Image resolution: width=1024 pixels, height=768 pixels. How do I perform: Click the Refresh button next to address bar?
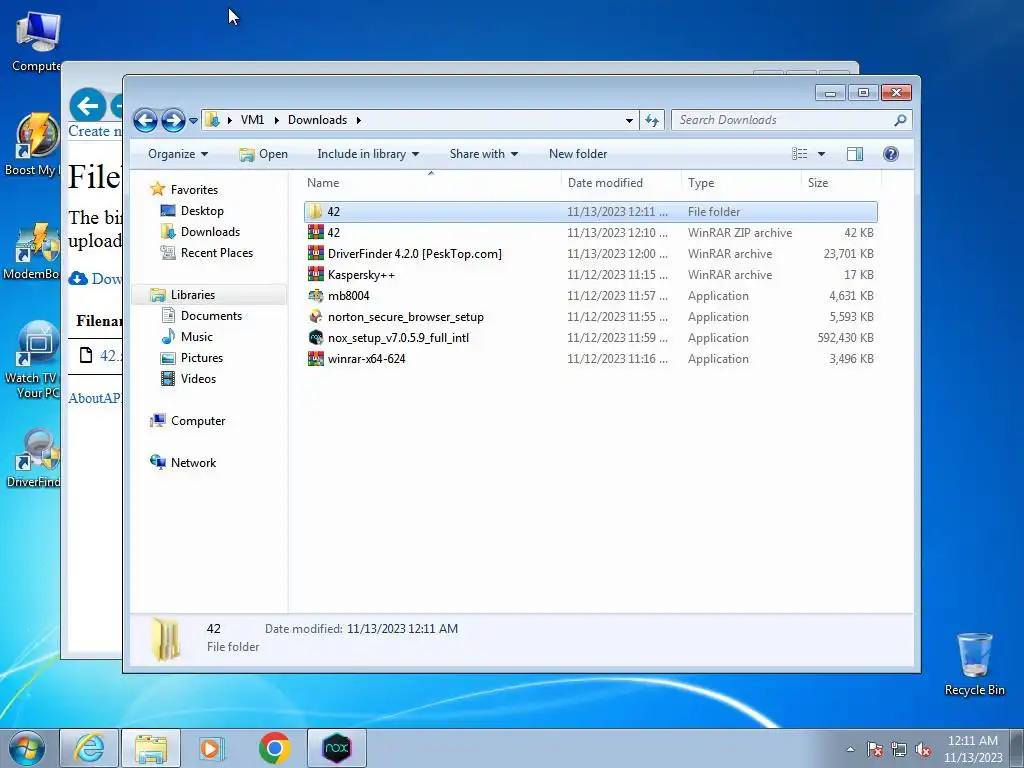pos(652,120)
